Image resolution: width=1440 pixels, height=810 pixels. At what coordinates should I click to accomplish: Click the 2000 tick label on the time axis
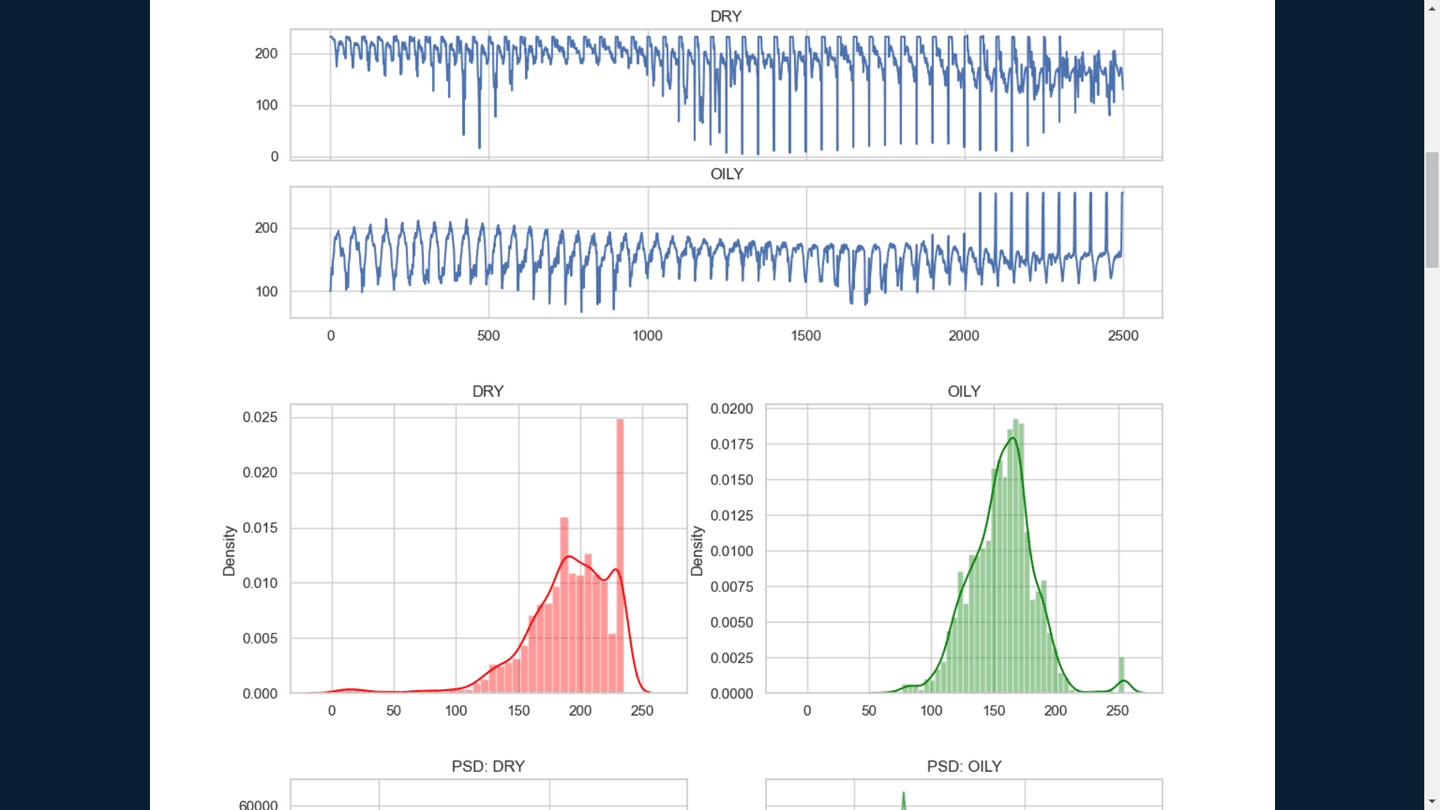[x=964, y=336]
